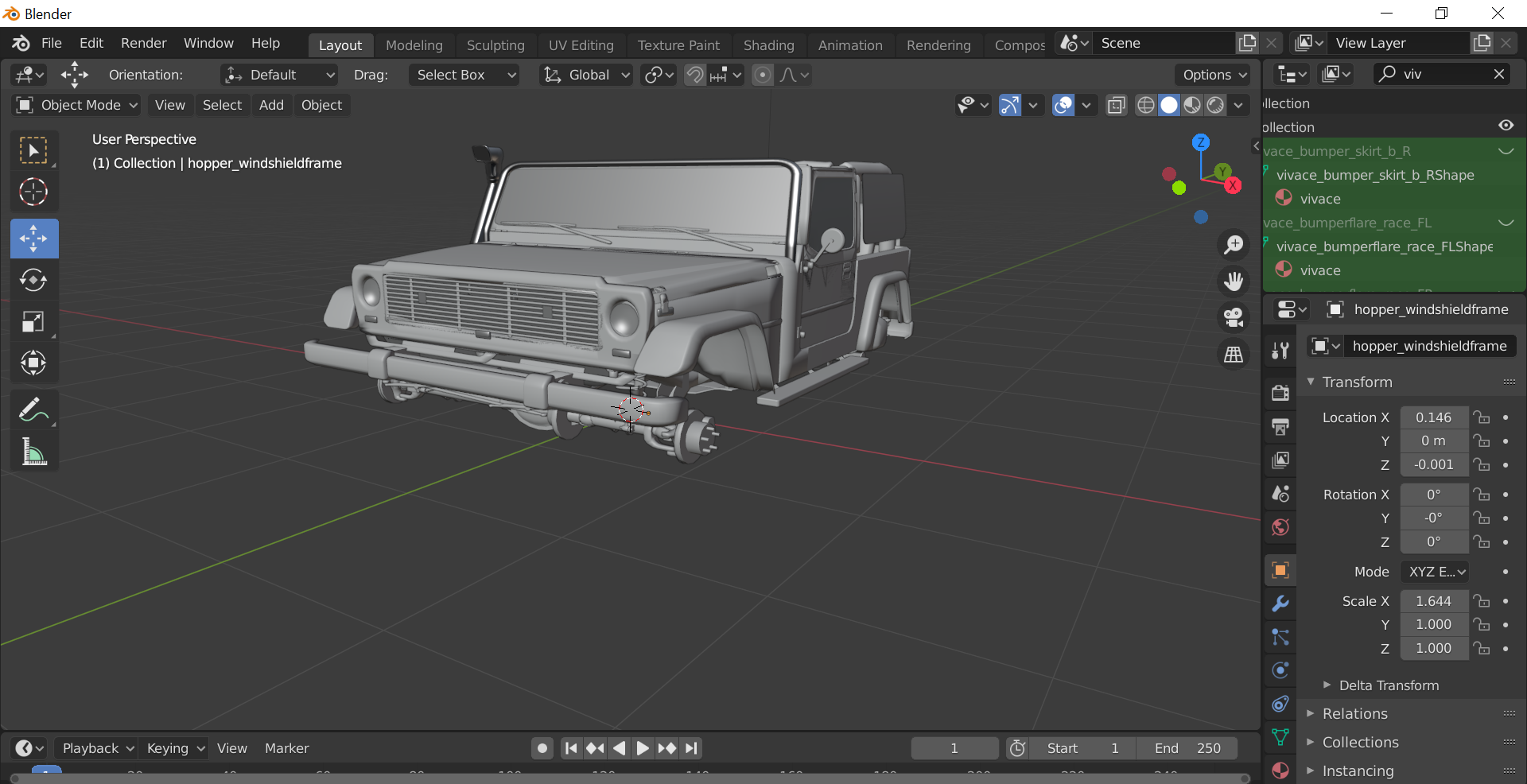
Task: Open the Options dropdown
Action: (x=1213, y=75)
